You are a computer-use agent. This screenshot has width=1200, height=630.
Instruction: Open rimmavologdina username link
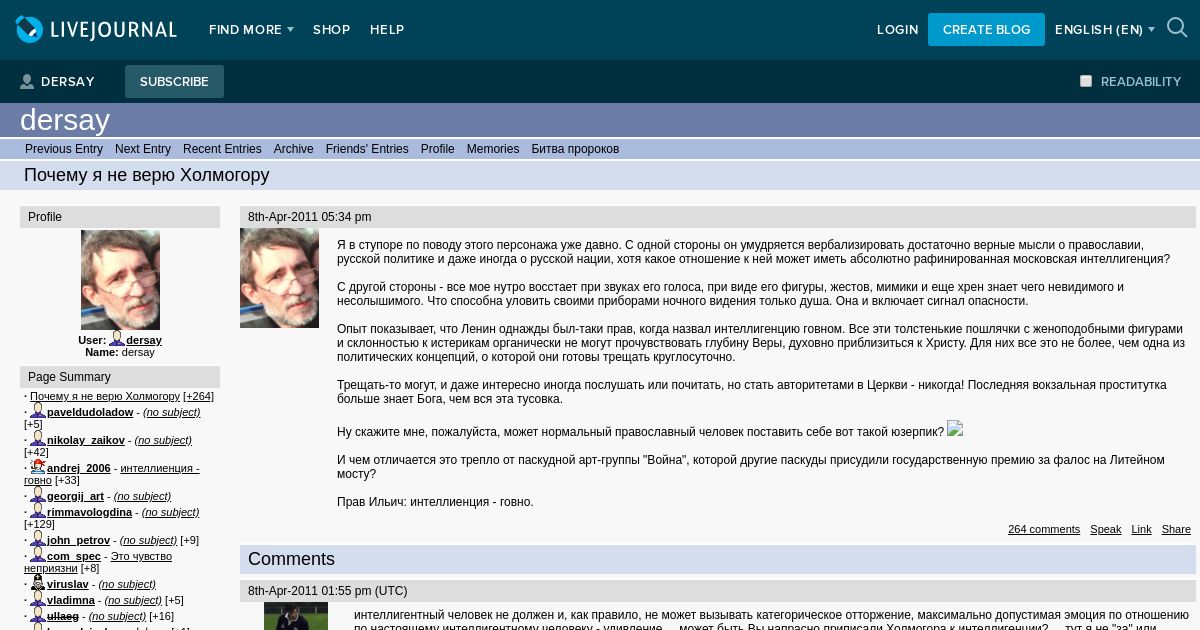tap(89, 512)
